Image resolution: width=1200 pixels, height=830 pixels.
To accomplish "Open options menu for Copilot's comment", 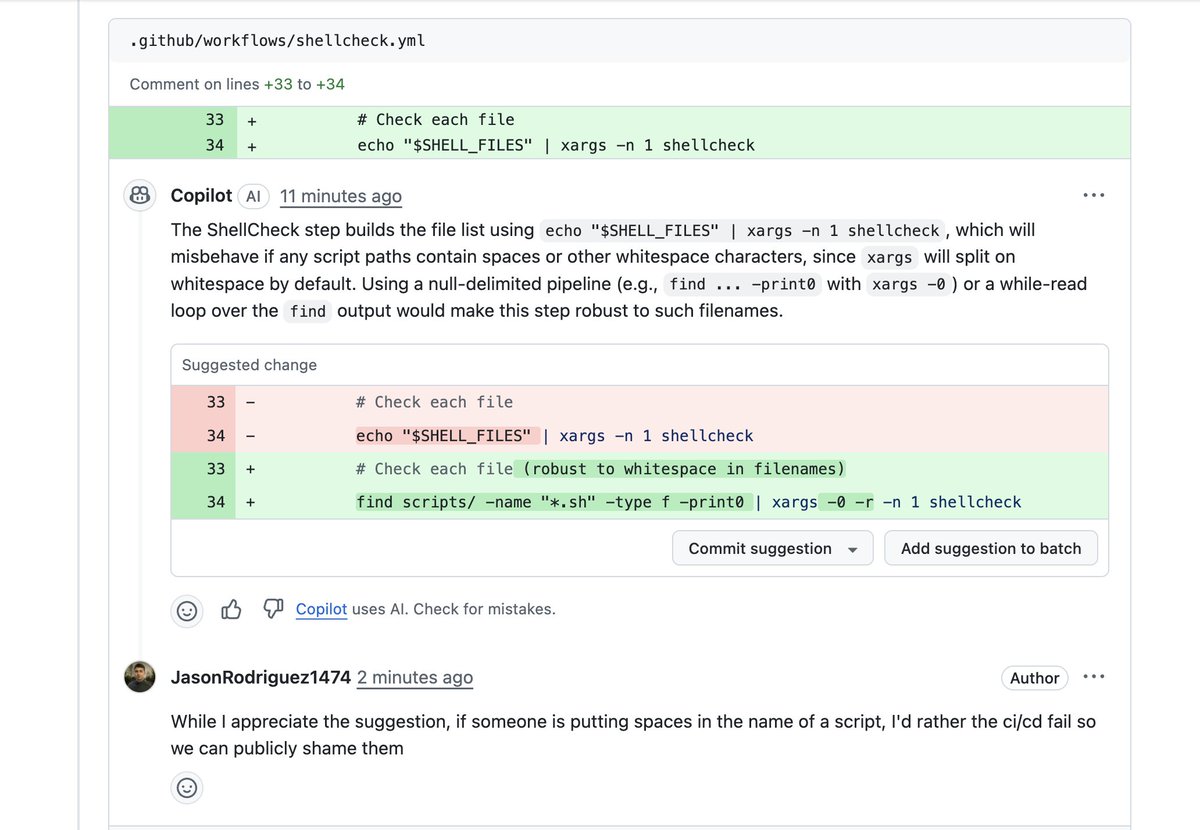I will [x=1094, y=196].
